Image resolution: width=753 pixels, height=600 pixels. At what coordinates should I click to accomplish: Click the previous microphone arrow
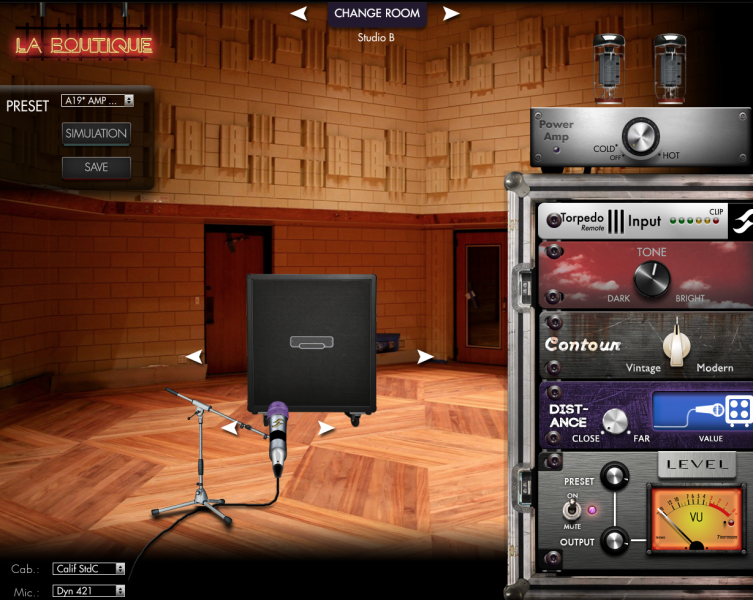pyautogui.click(x=230, y=427)
